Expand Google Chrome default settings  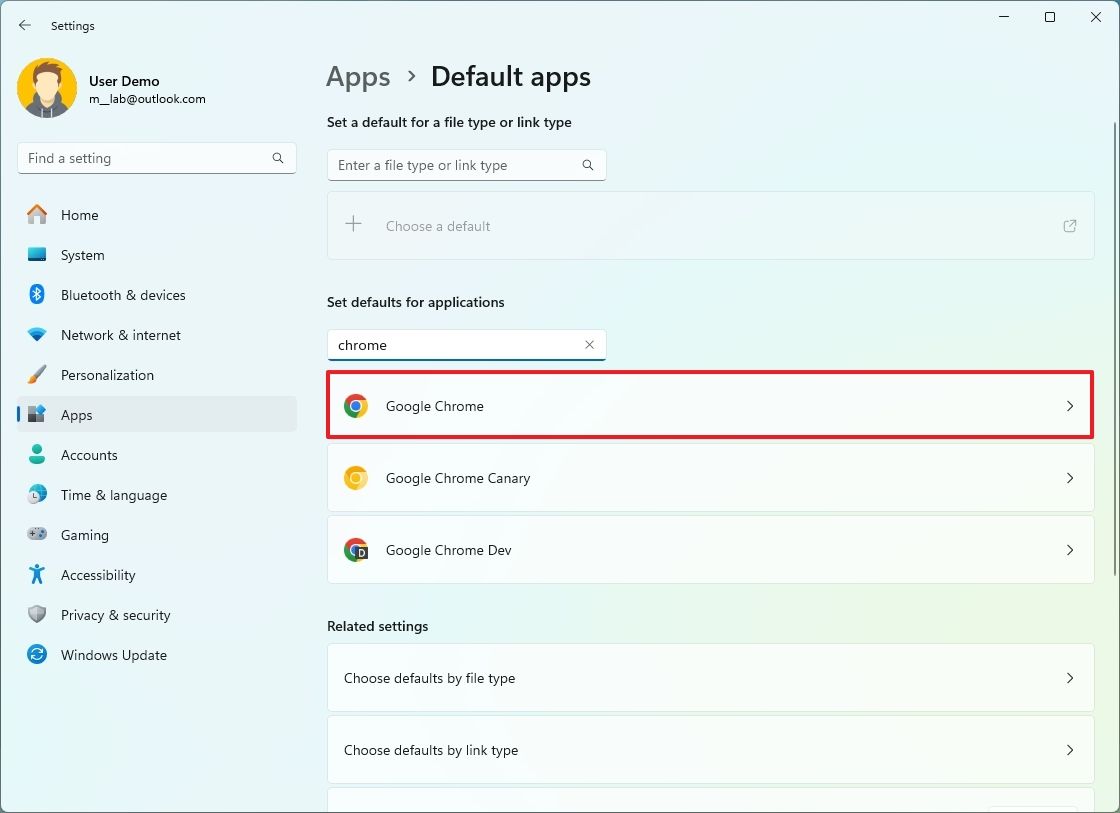[x=710, y=406]
